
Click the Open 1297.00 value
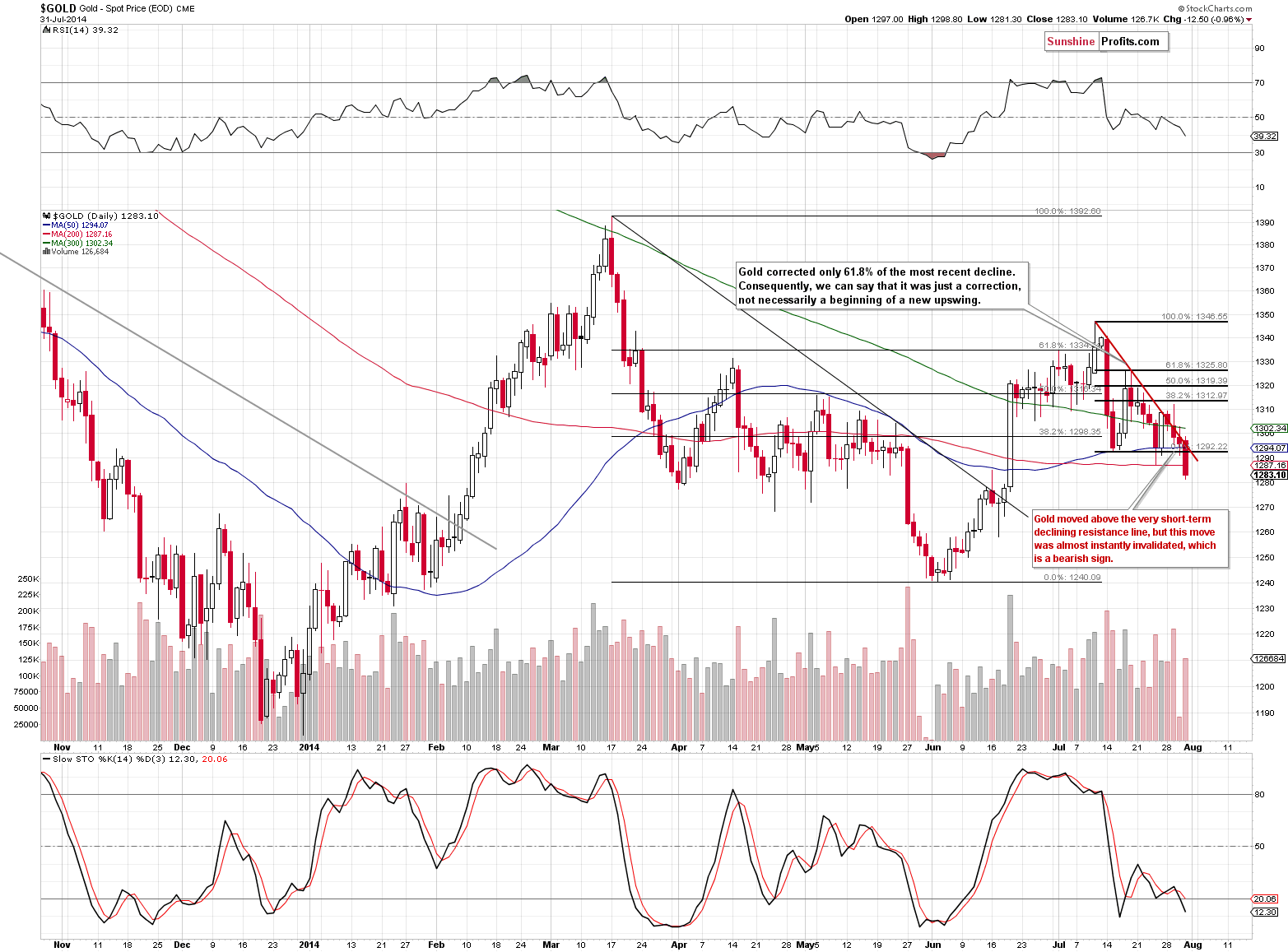[x=874, y=19]
